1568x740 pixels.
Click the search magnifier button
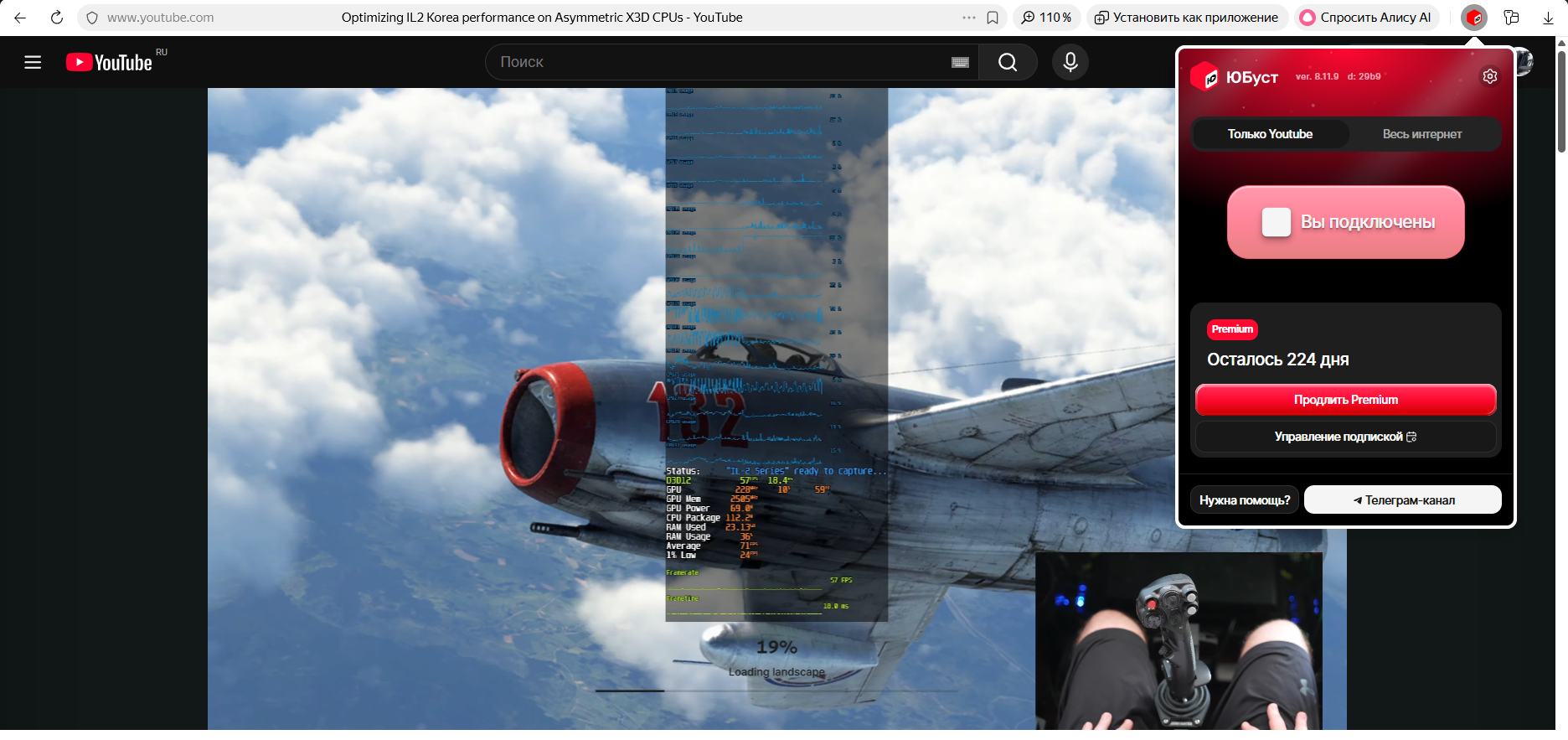point(1008,62)
